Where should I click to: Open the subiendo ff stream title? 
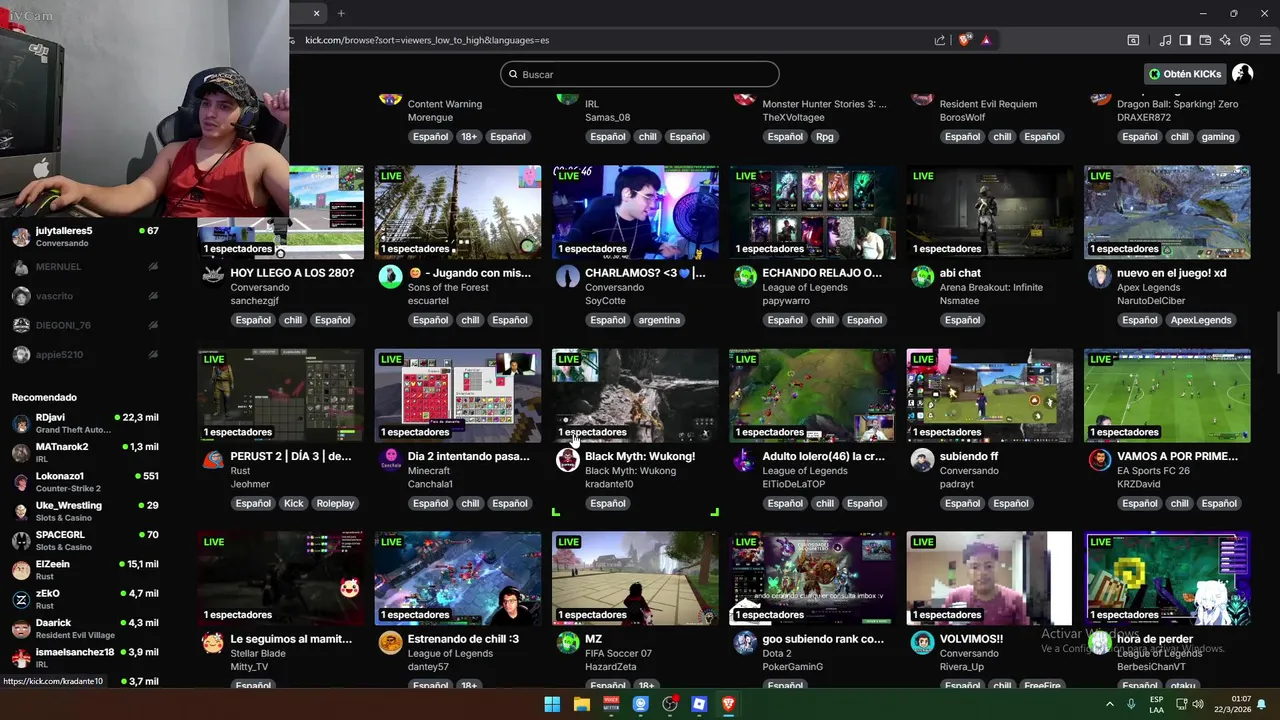click(969, 456)
